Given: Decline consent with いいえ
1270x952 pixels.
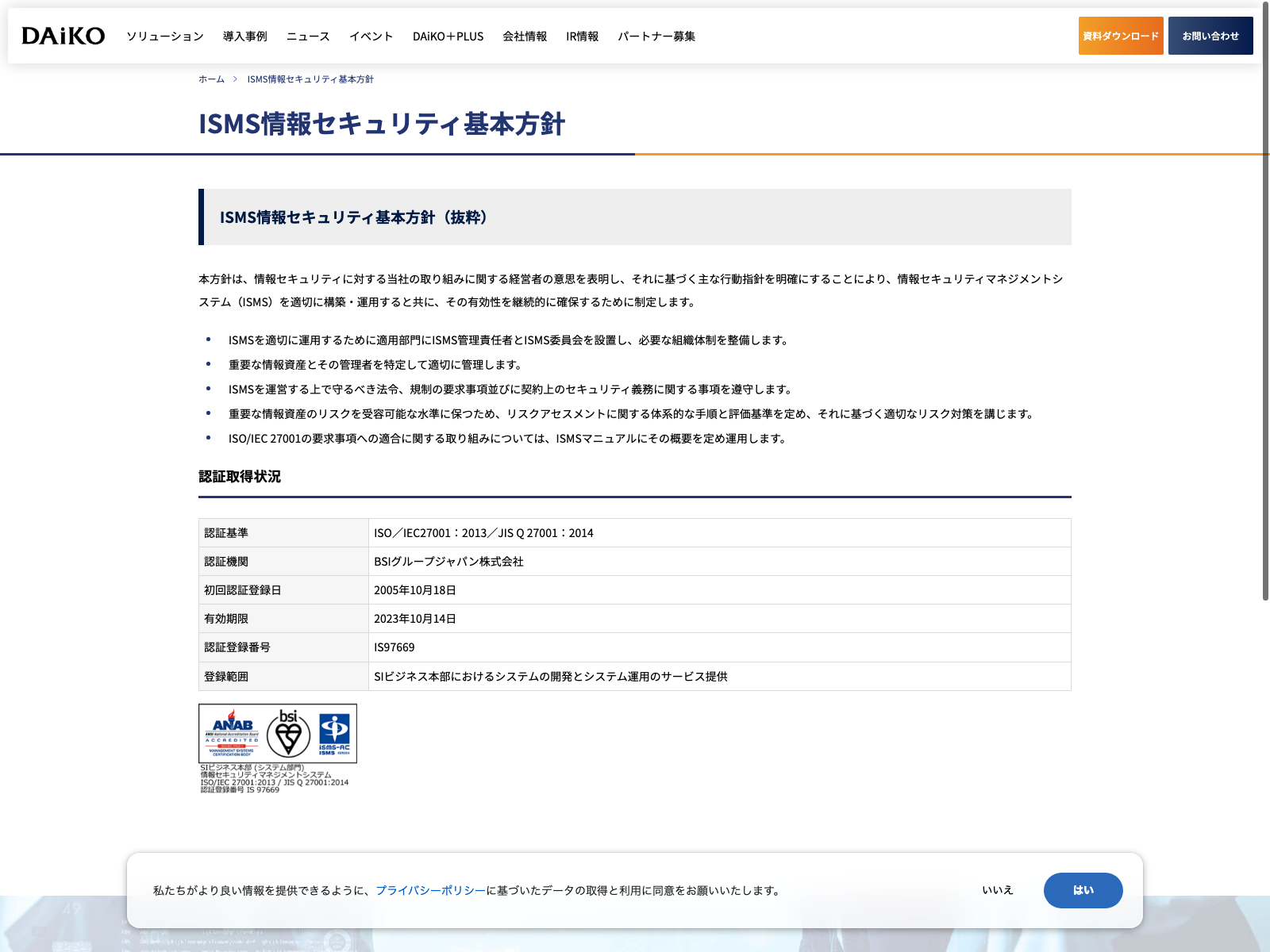Looking at the screenshot, I should tap(998, 890).
